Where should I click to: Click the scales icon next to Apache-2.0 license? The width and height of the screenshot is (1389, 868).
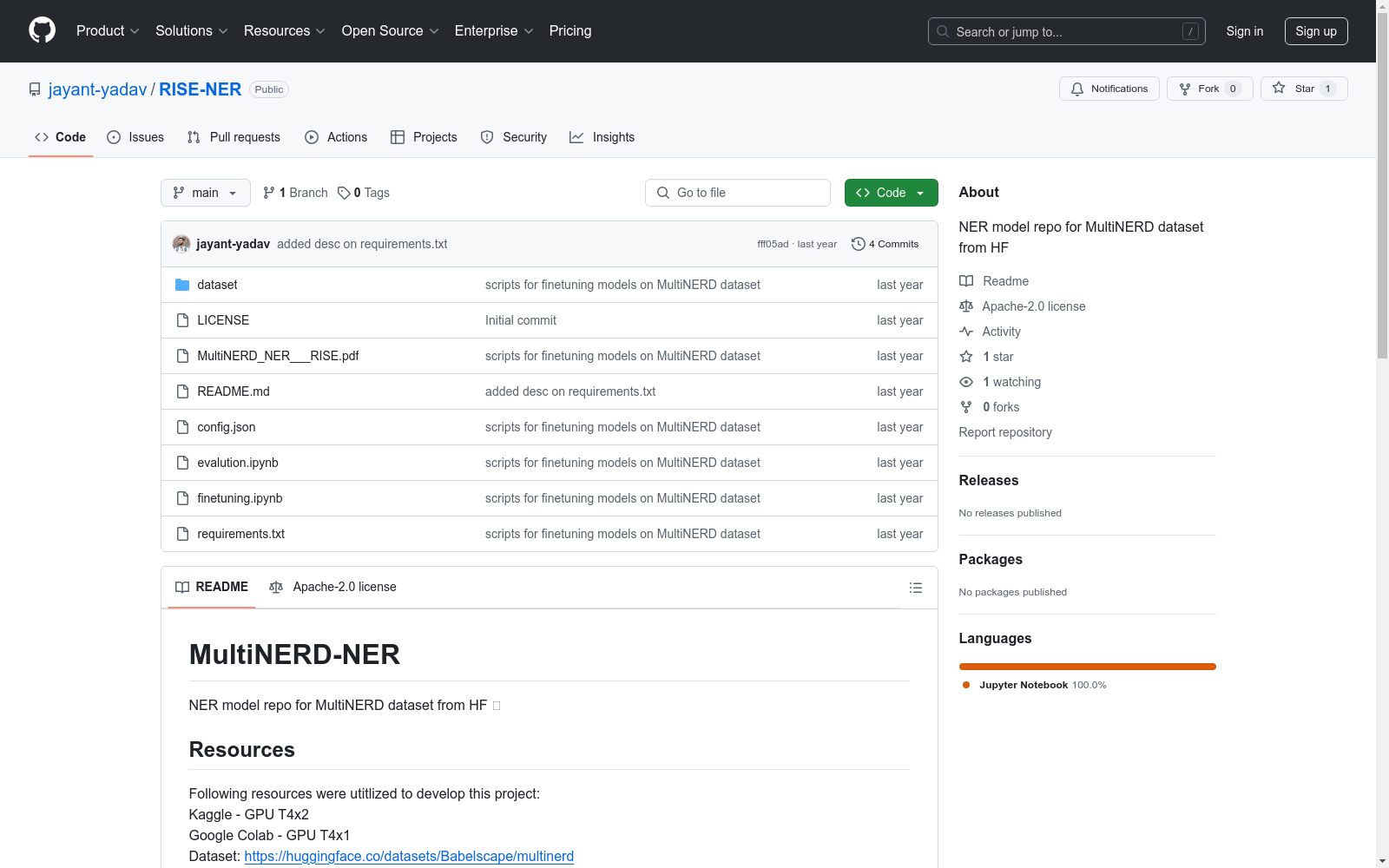click(x=966, y=306)
